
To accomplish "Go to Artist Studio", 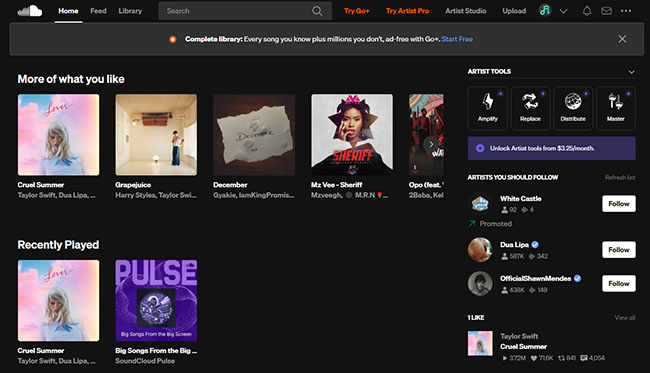I will 466,11.
